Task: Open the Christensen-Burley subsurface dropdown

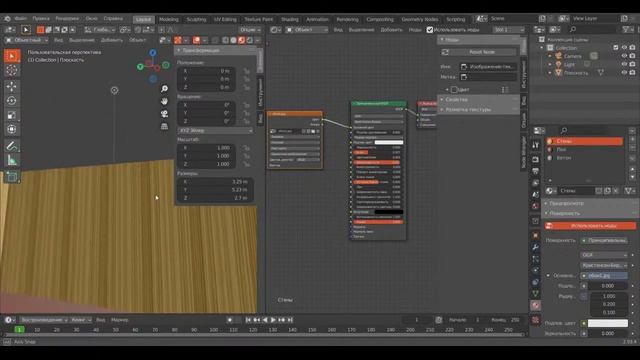Action: pyautogui.click(x=604, y=265)
